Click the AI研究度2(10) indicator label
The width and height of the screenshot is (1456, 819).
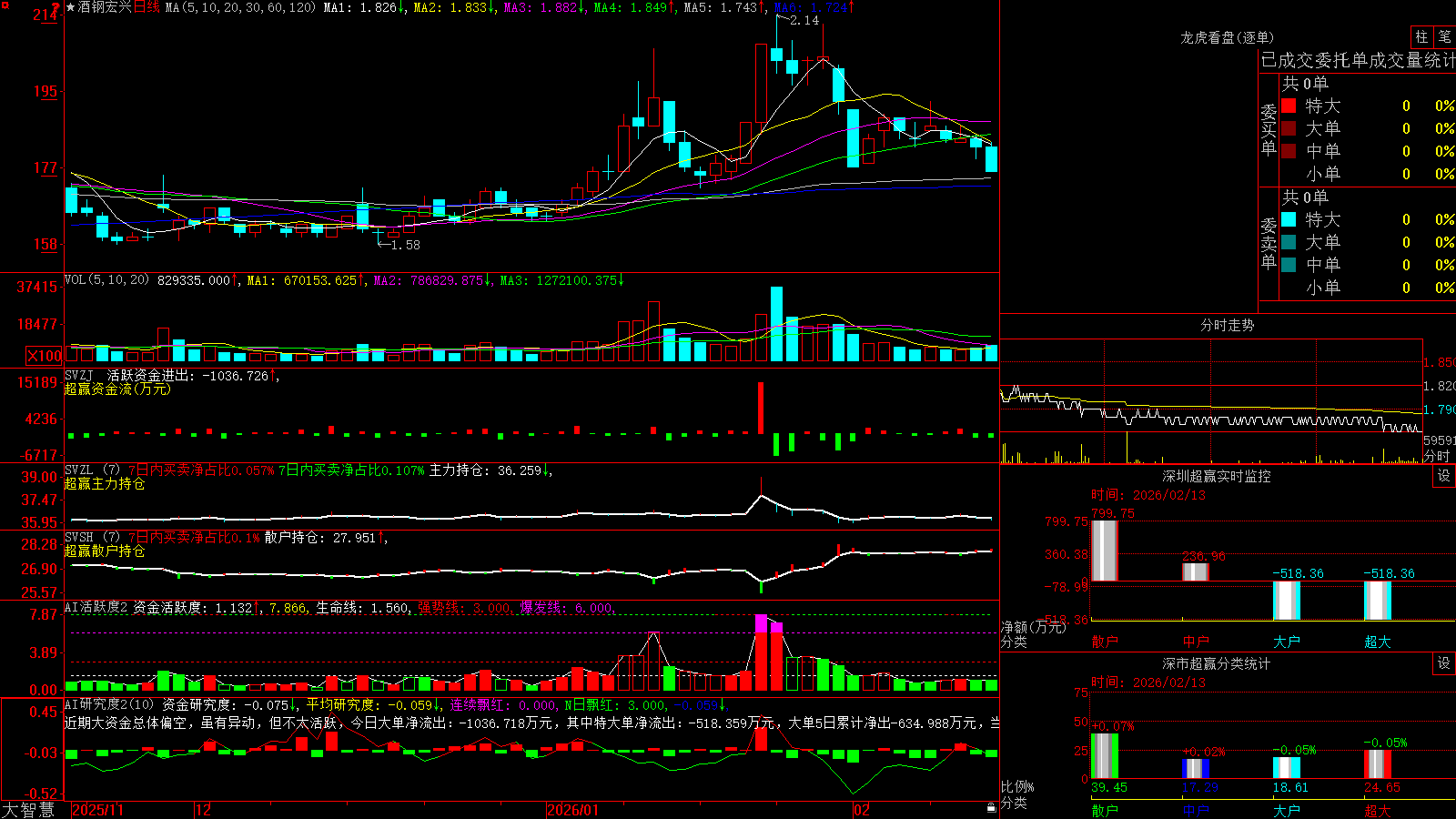point(109,704)
